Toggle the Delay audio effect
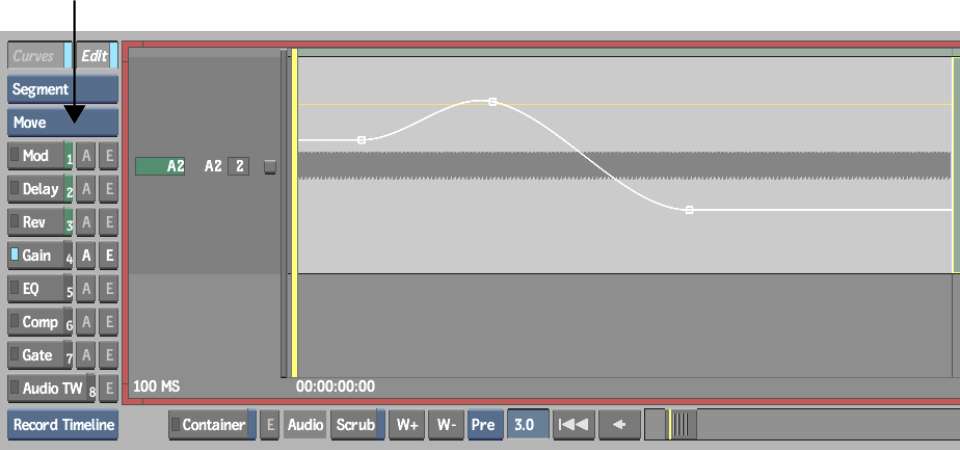960x450 pixels. [x=40, y=189]
